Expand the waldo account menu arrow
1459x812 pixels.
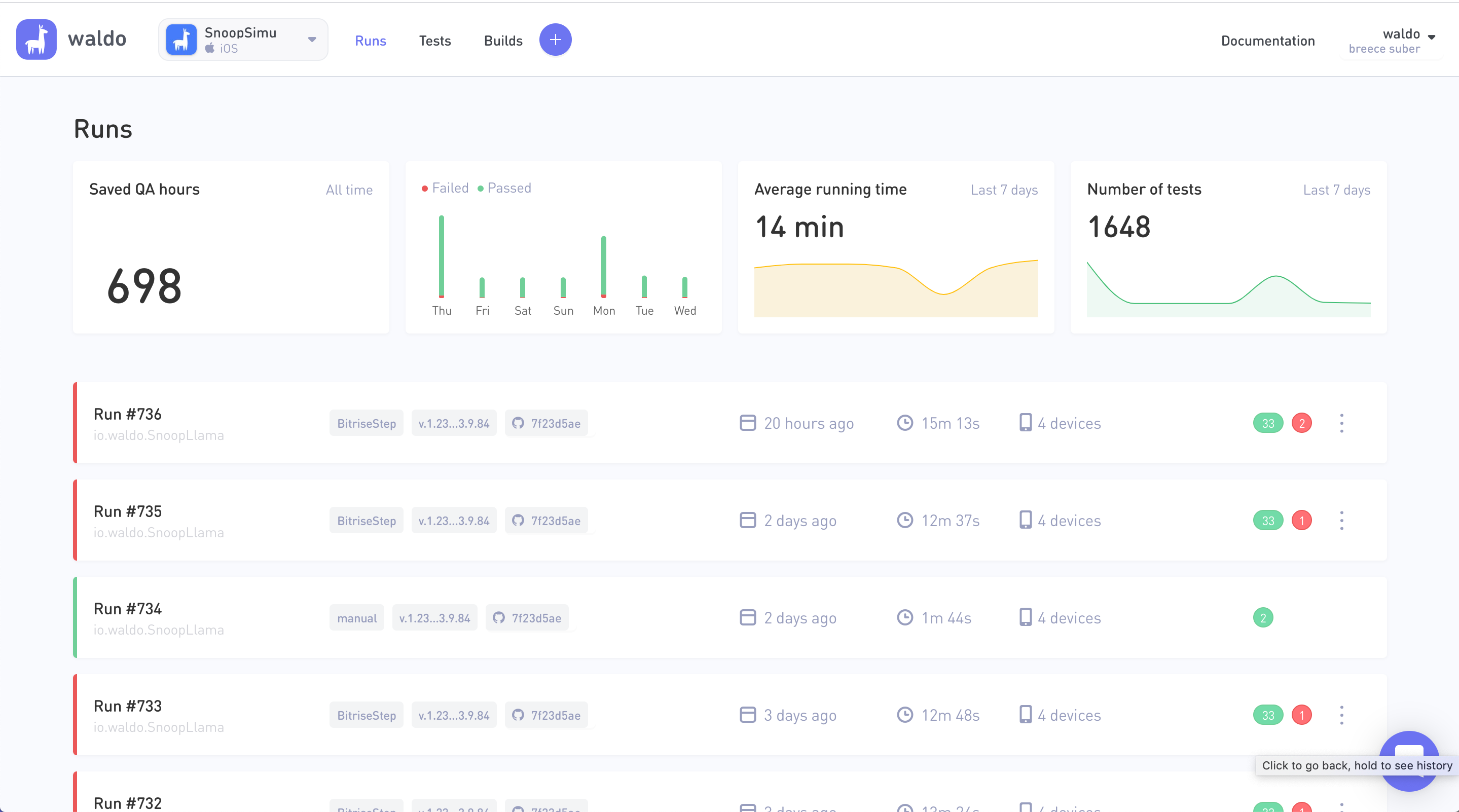1432,37
